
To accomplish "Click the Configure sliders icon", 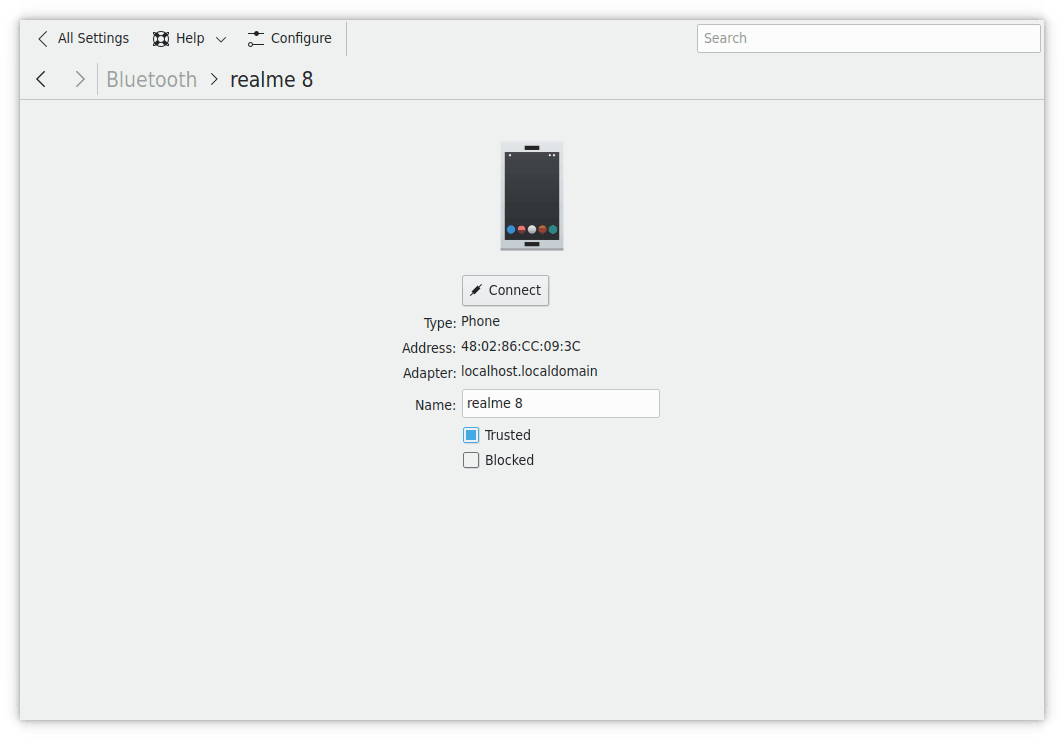I will [256, 39].
